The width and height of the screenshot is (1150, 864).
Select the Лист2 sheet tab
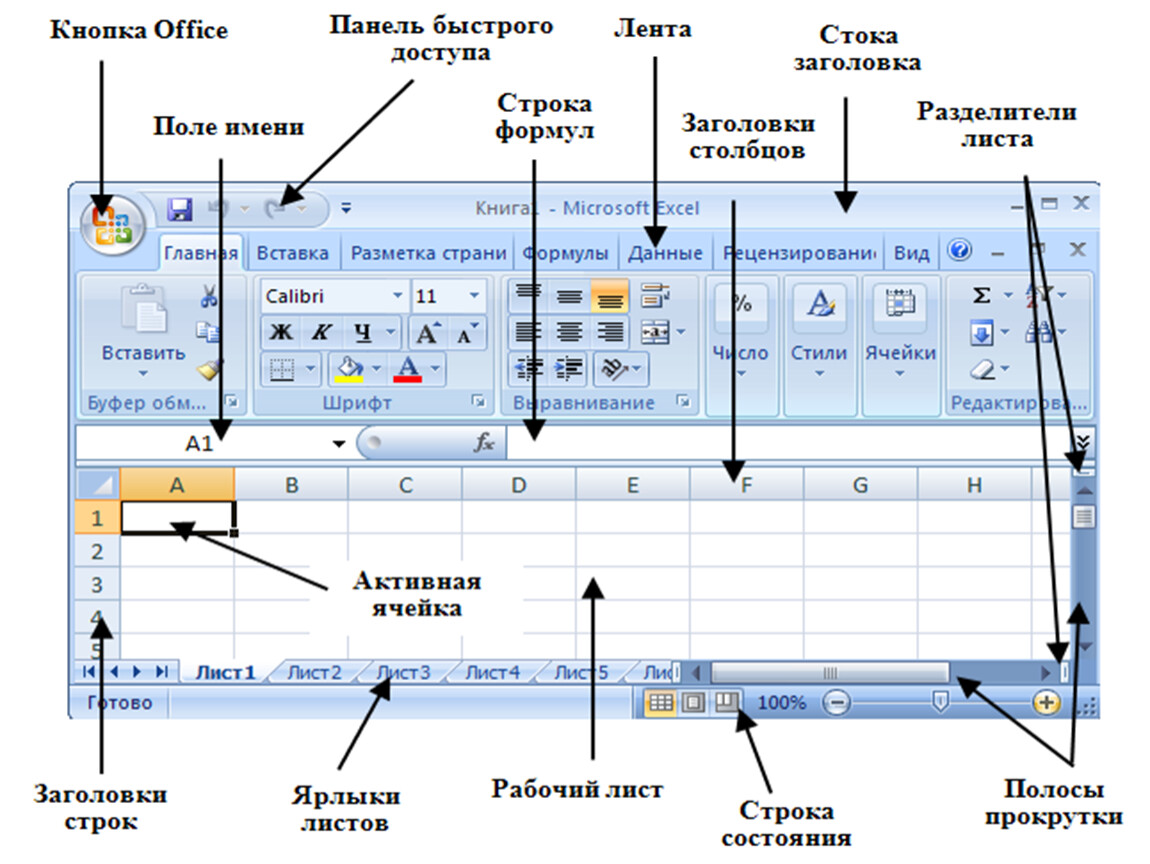coord(314,672)
